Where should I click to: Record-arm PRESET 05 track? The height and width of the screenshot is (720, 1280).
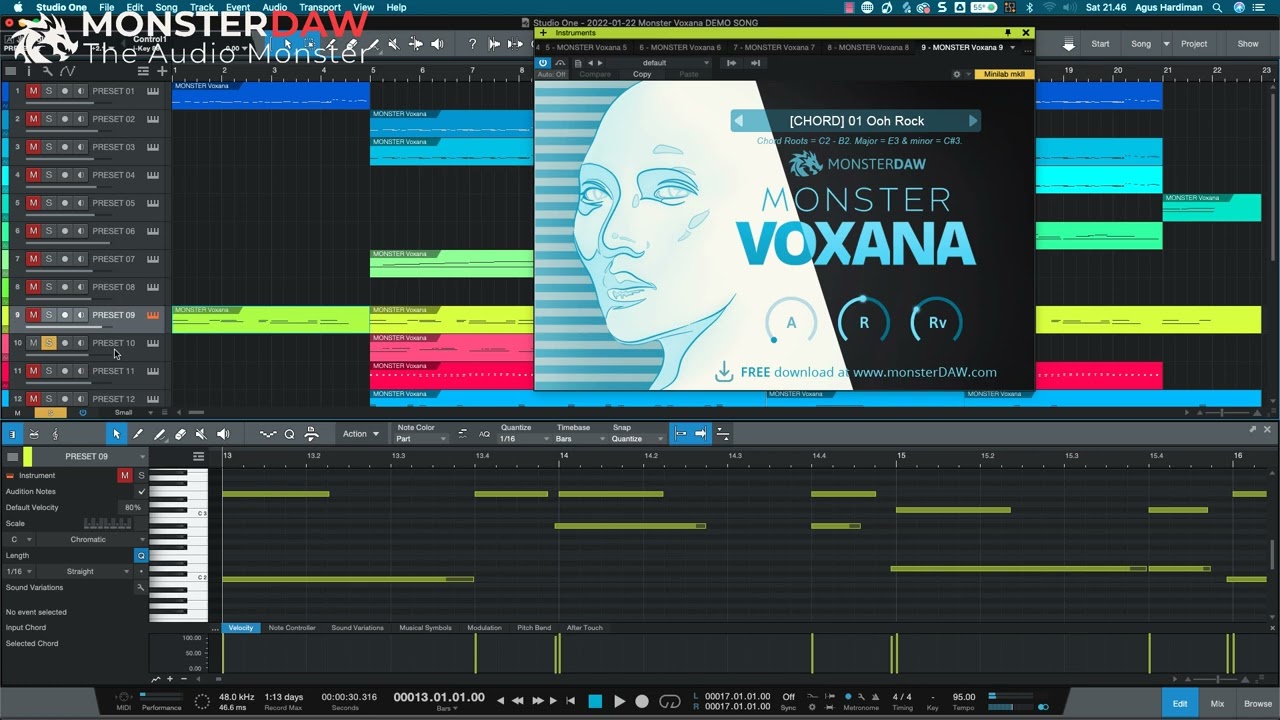[65, 203]
